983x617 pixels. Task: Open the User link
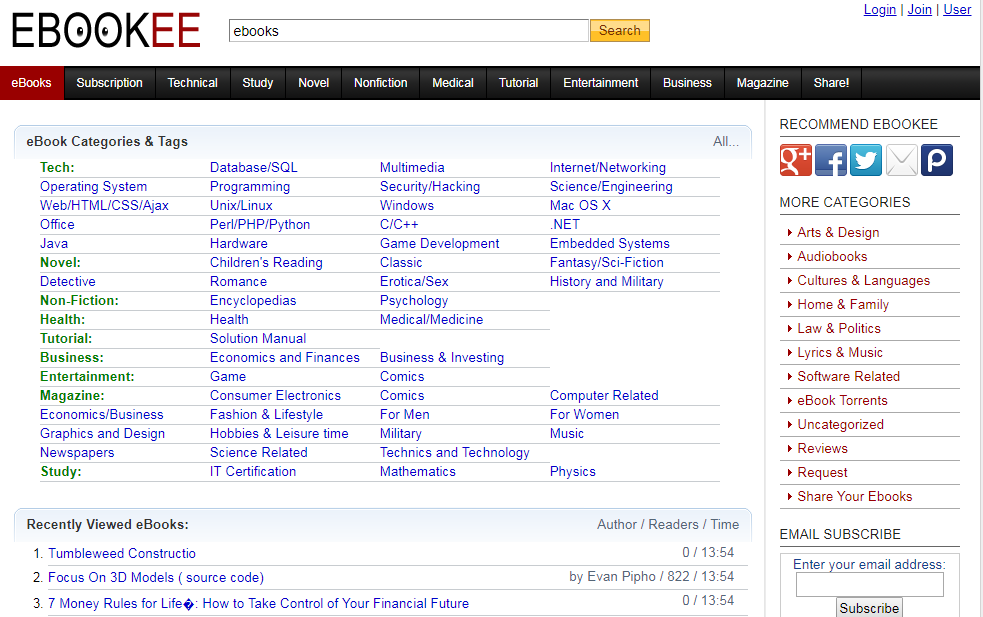pos(957,9)
